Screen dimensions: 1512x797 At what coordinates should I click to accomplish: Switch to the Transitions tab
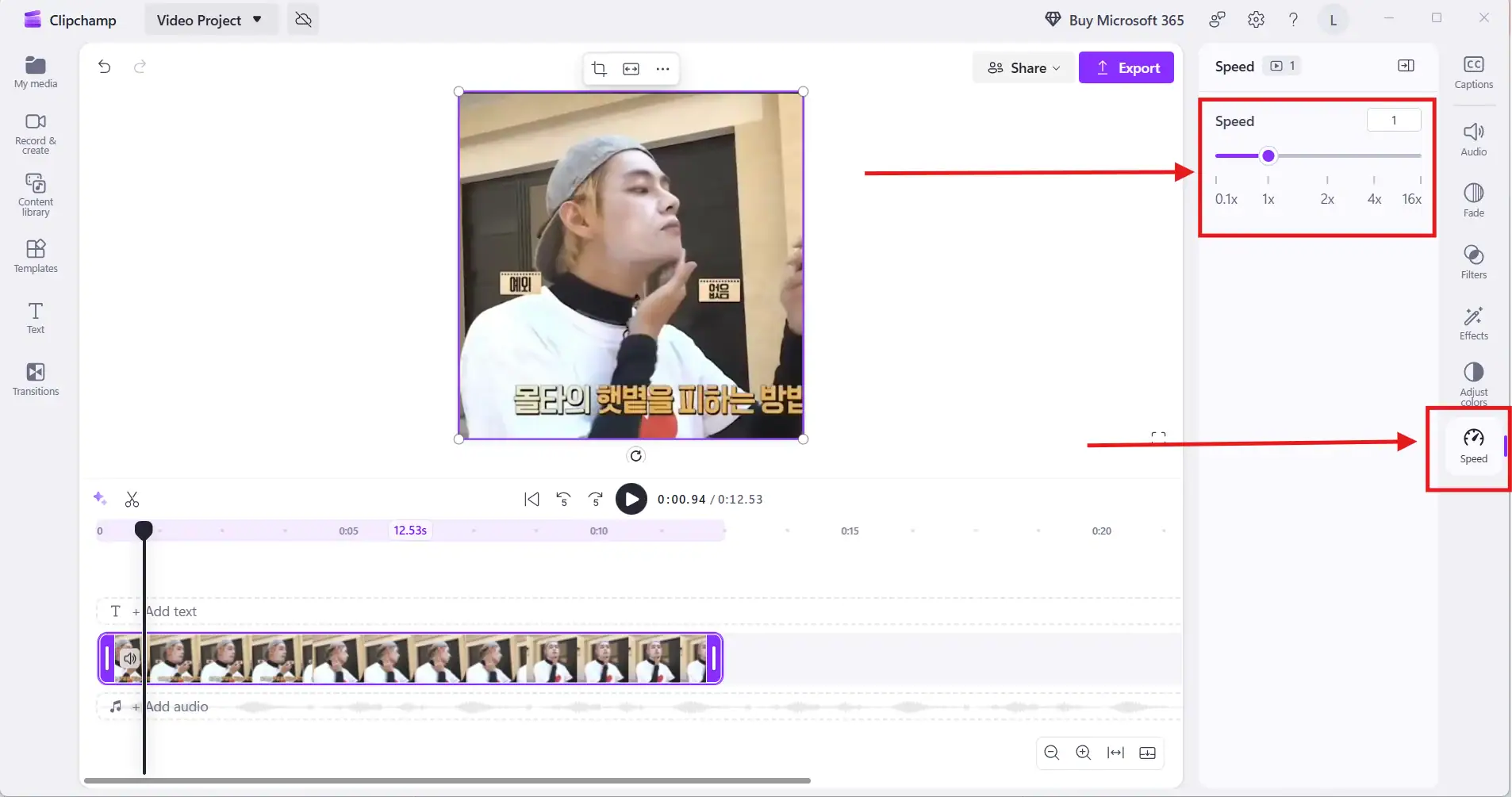36,379
